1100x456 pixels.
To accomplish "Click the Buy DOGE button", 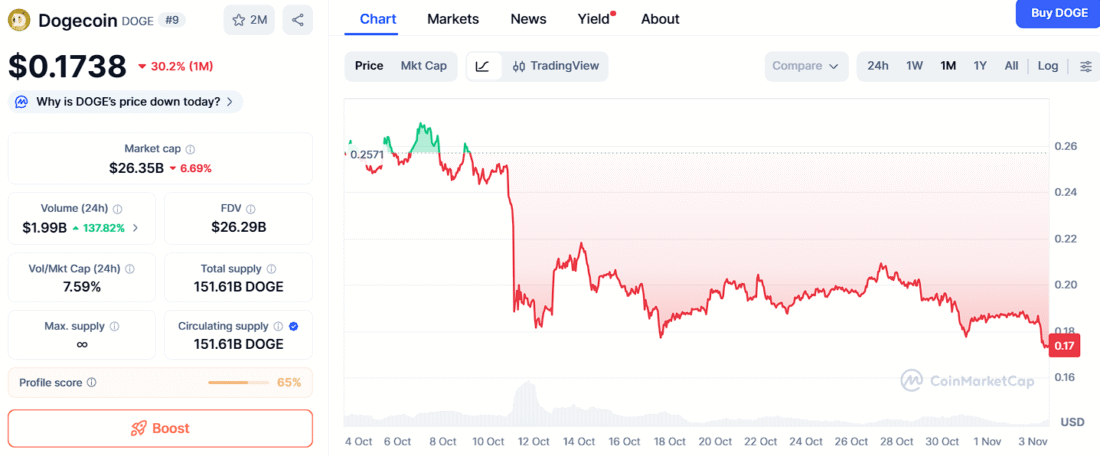I will [1058, 13].
